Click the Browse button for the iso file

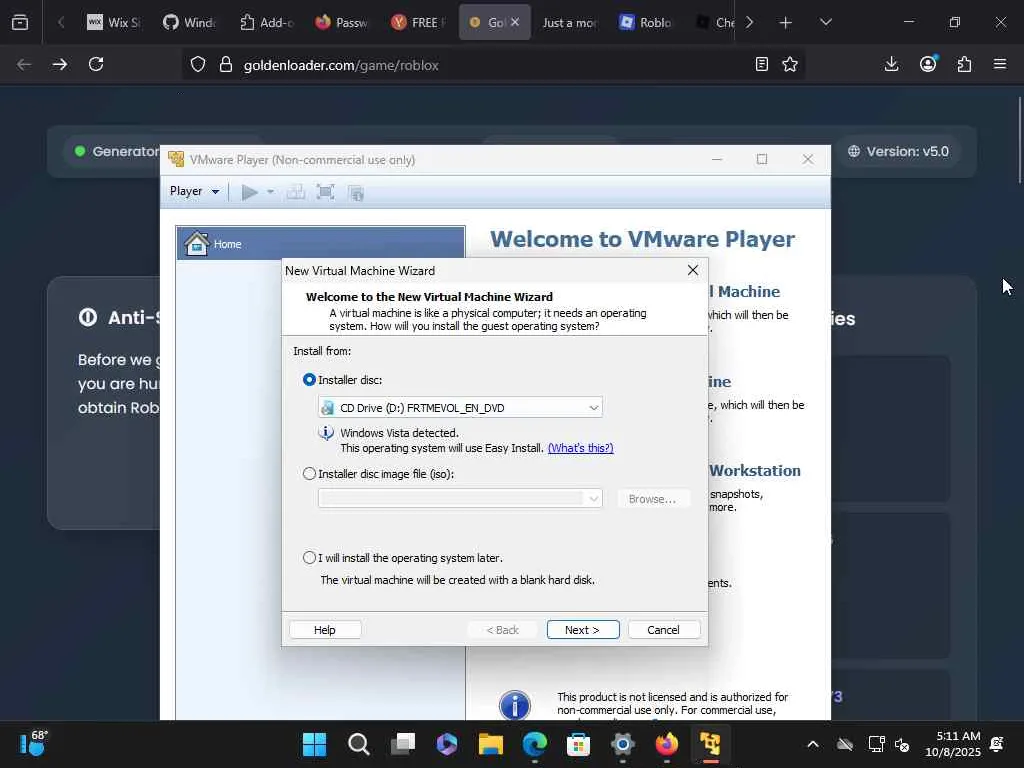pos(652,499)
